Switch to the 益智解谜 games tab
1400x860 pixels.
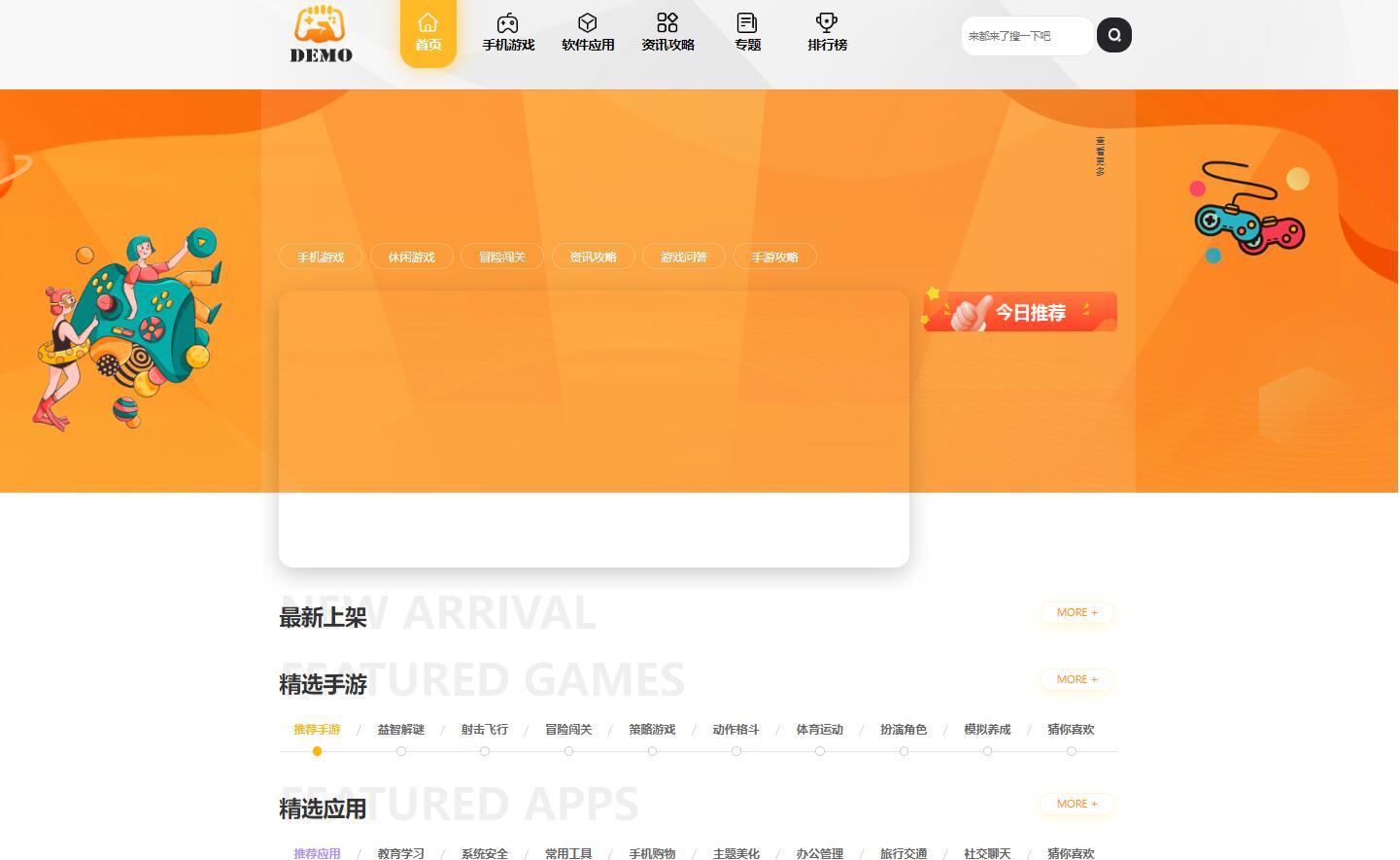pyautogui.click(x=400, y=730)
